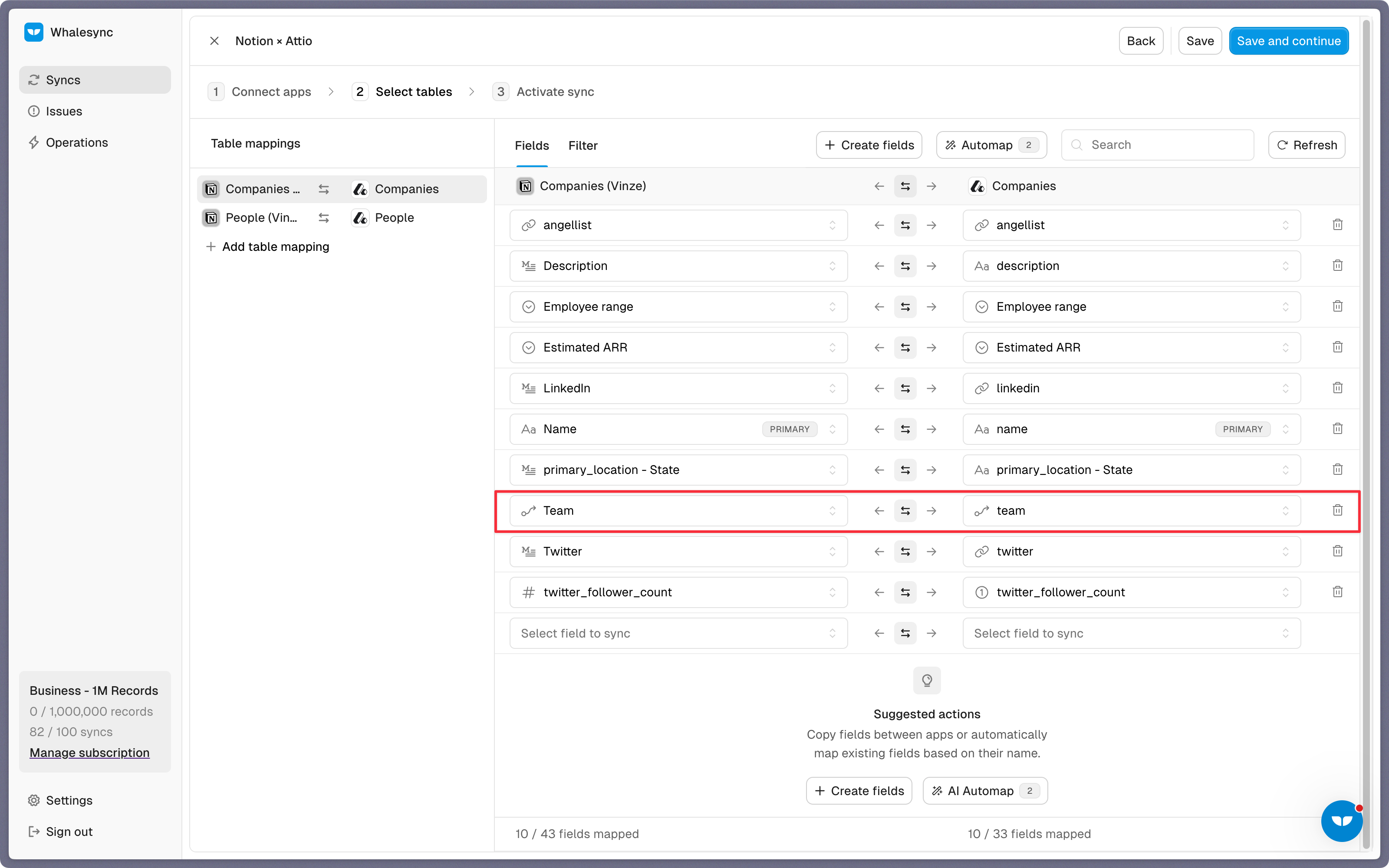Screen dimensions: 1389x868
Task: Toggle two-way sync for Name row
Action: 905,429
